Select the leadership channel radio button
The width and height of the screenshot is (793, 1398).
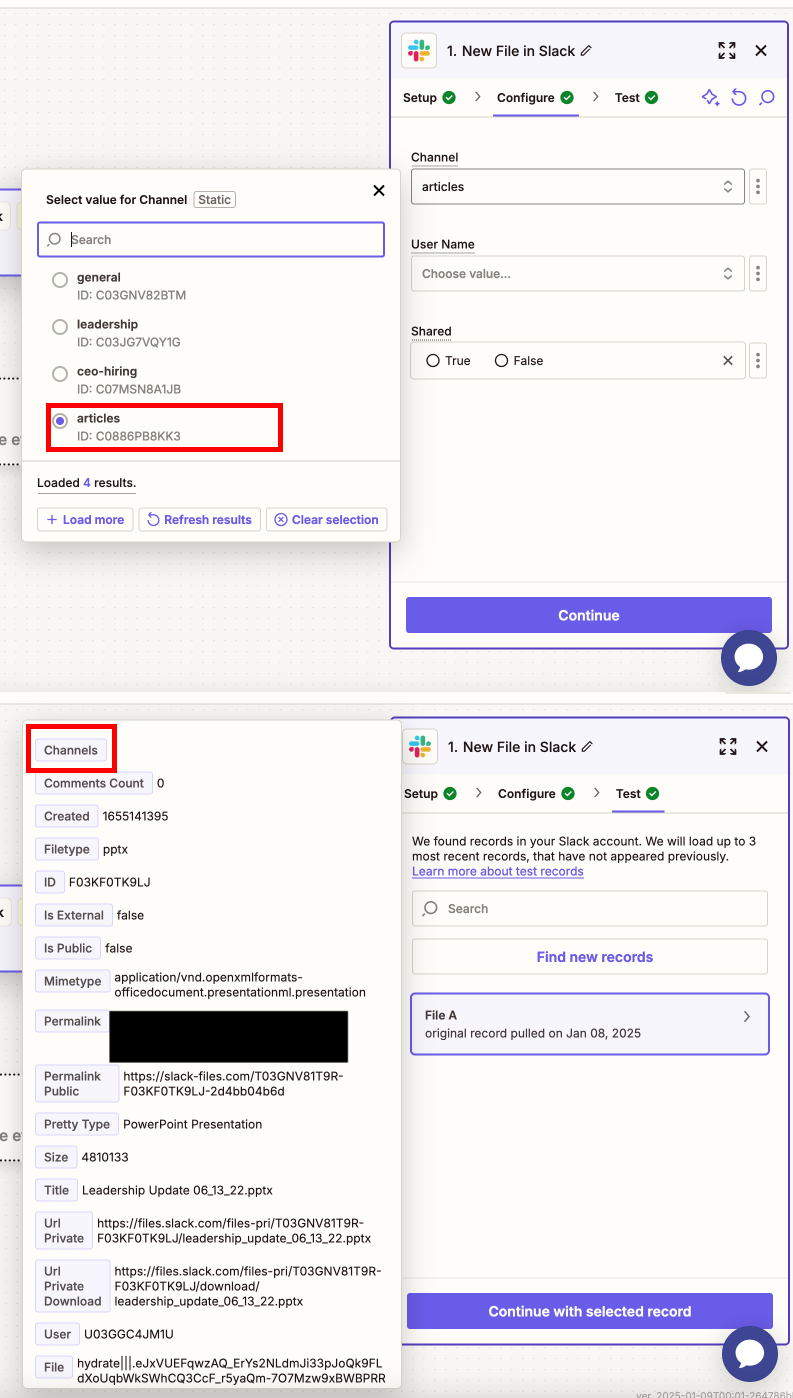tap(60, 327)
